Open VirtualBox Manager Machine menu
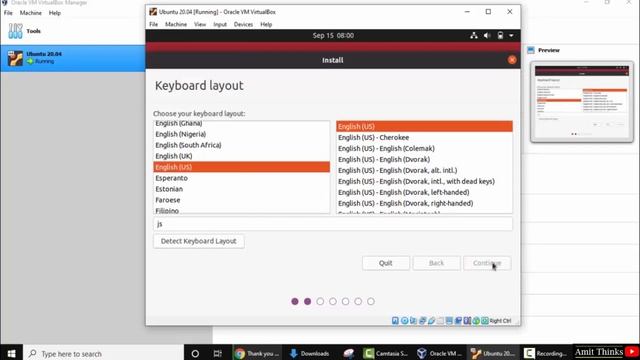 [x=31, y=13]
